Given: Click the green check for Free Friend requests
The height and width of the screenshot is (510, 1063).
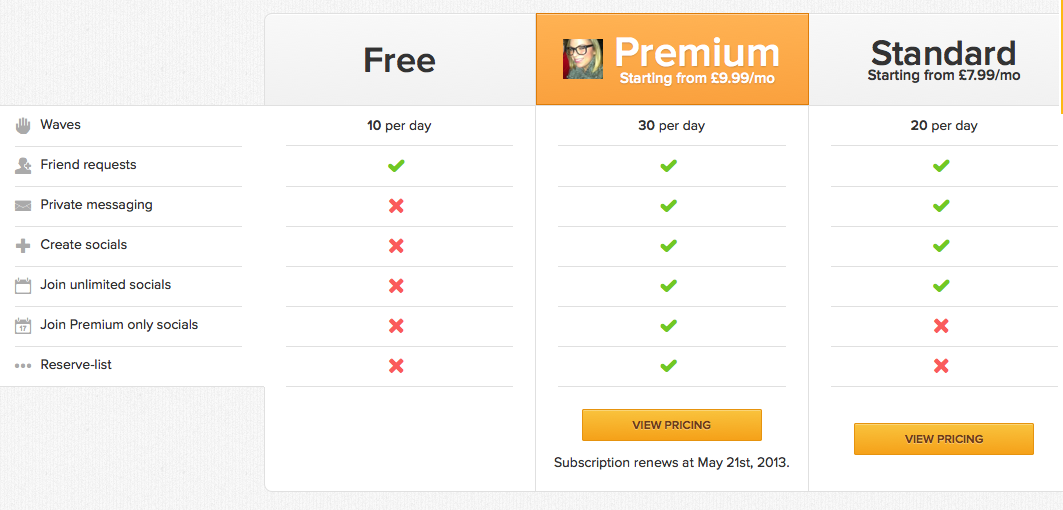Looking at the screenshot, I should click(x=396, y=166).
